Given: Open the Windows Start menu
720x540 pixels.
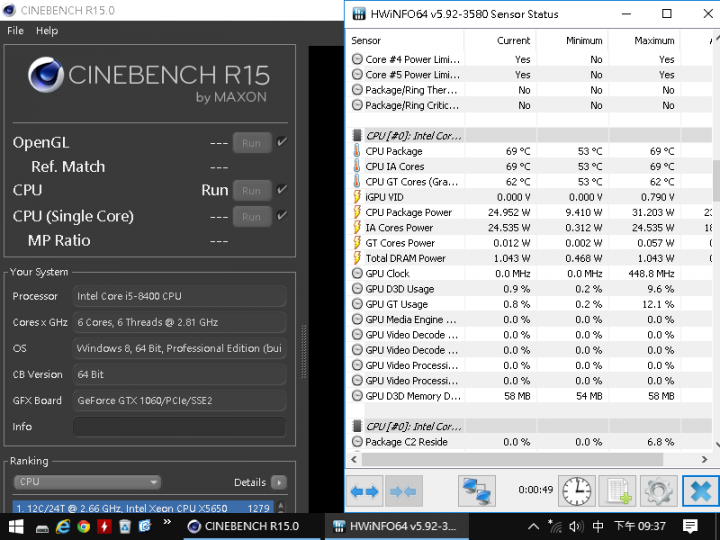Looking at the screenshot, I should [x=16, y=526].
